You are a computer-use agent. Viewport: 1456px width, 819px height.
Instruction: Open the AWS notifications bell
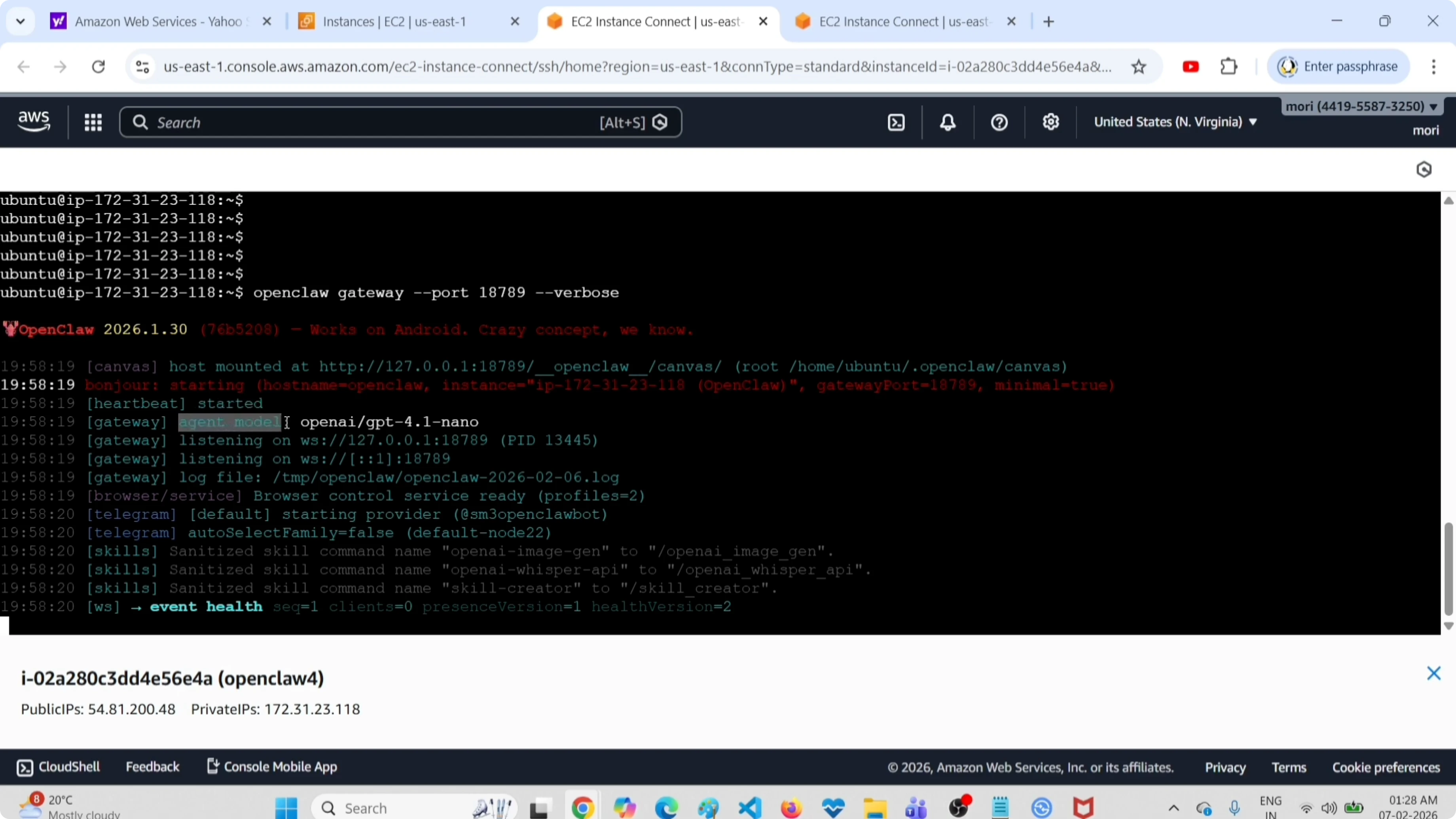(948, 123)
